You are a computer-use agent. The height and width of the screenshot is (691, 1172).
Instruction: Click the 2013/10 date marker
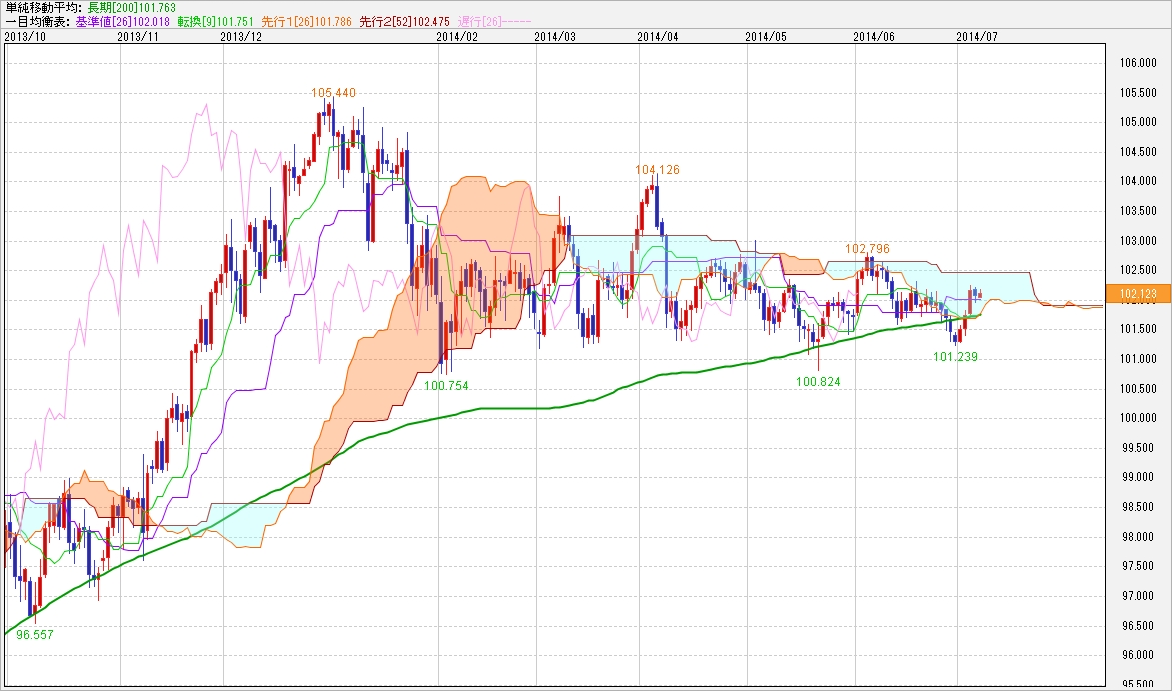[22, 36]
